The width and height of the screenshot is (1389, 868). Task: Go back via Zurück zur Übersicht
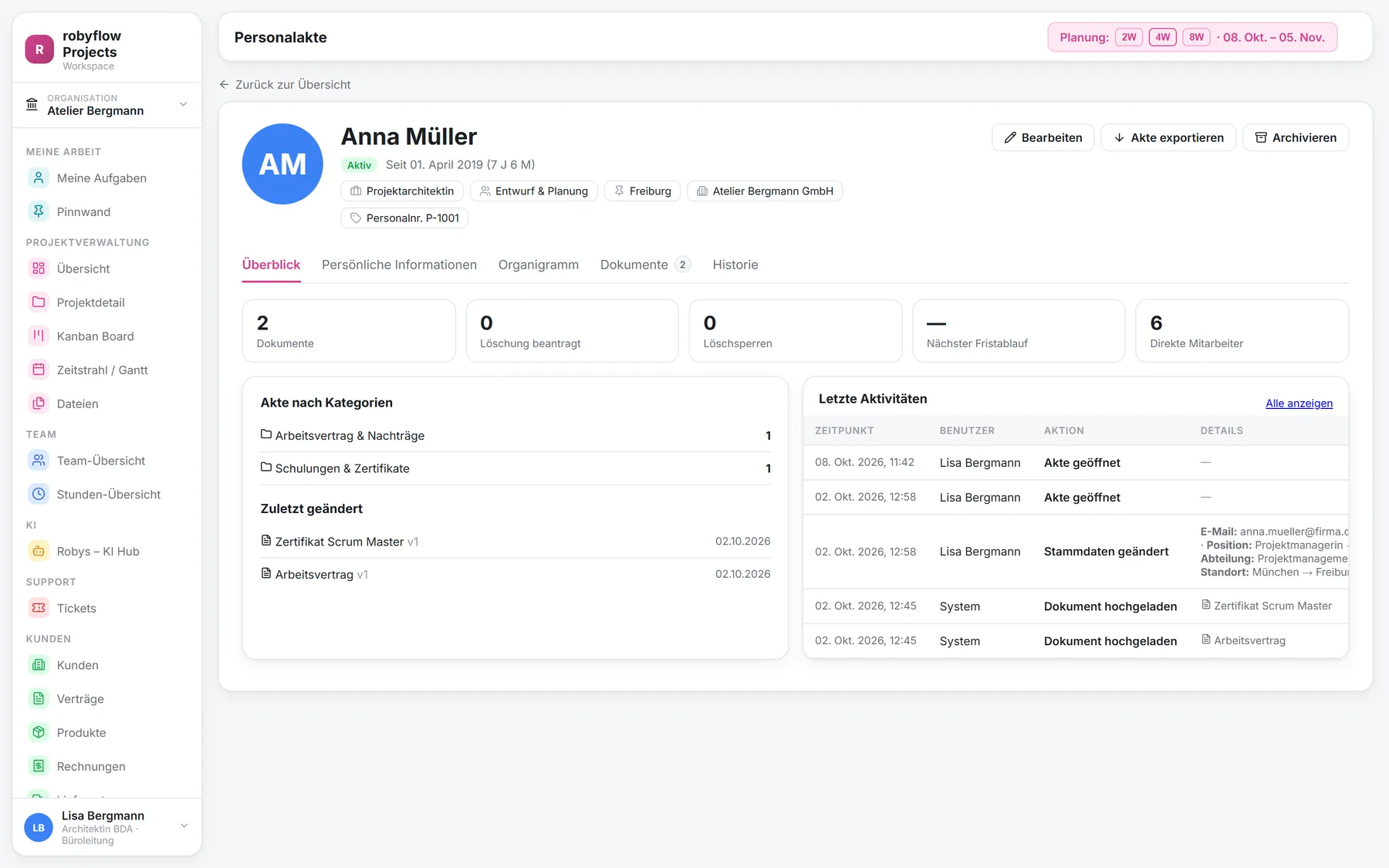click(x=285, y=85)
